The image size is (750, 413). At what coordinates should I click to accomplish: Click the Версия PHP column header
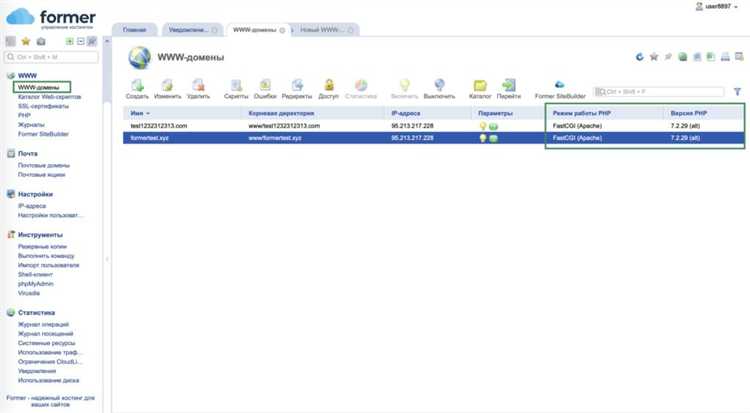click(x=689, y=113)
